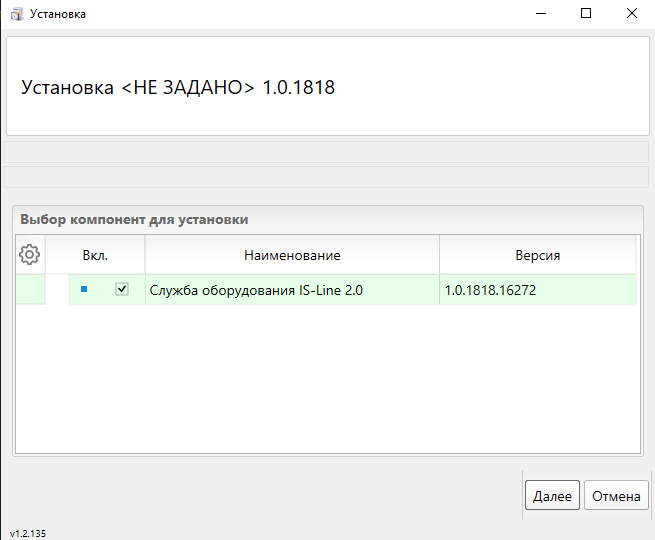Click the Выбор компонент для установки heading
Screen dimensions: 655x540
point(134,220)
